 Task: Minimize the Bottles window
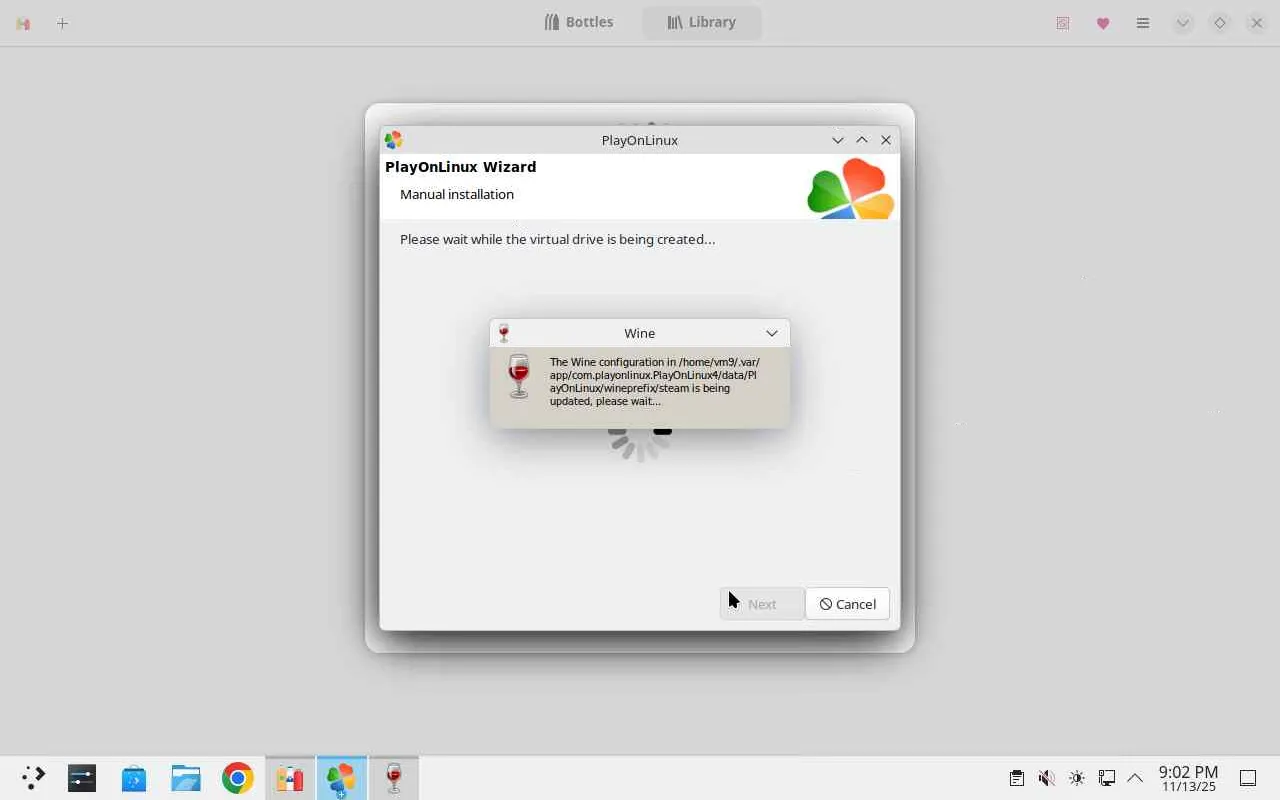click(x=1183, y=23)
